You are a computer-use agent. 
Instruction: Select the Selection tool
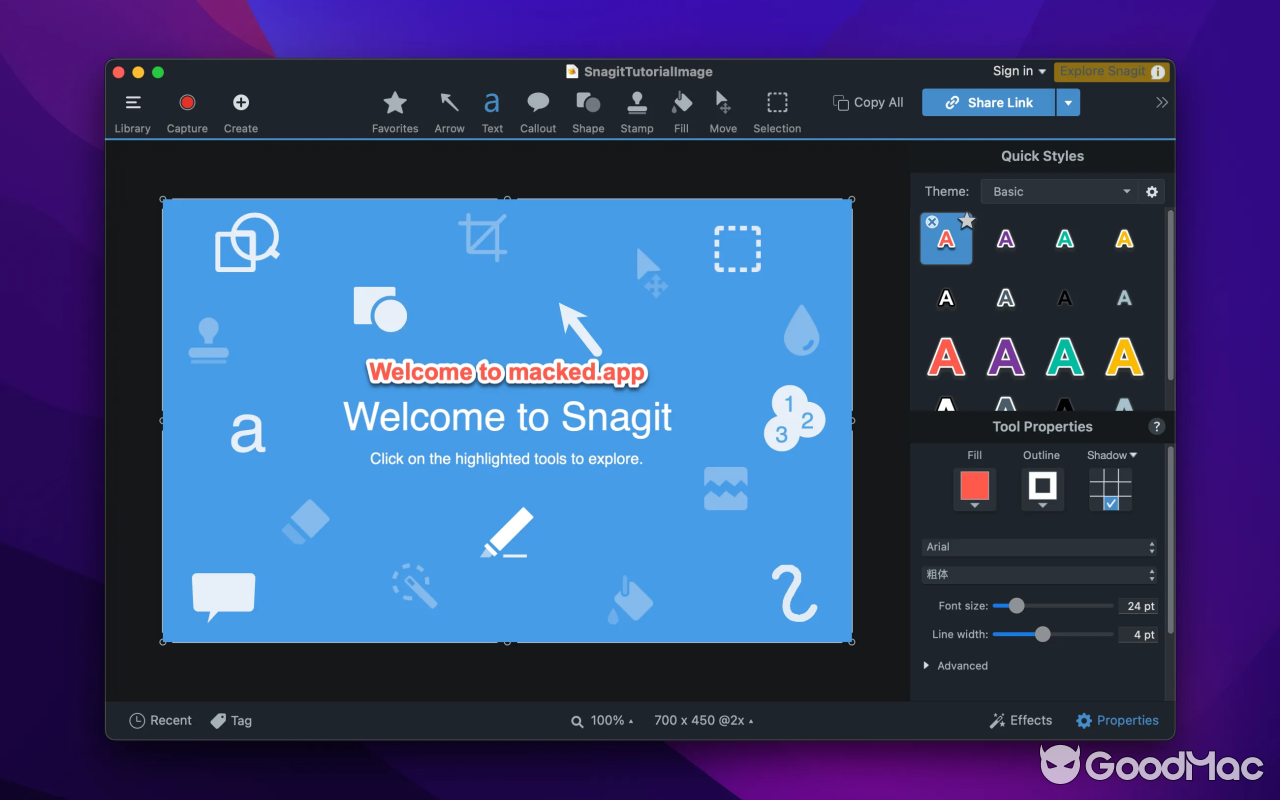point(777,110)
